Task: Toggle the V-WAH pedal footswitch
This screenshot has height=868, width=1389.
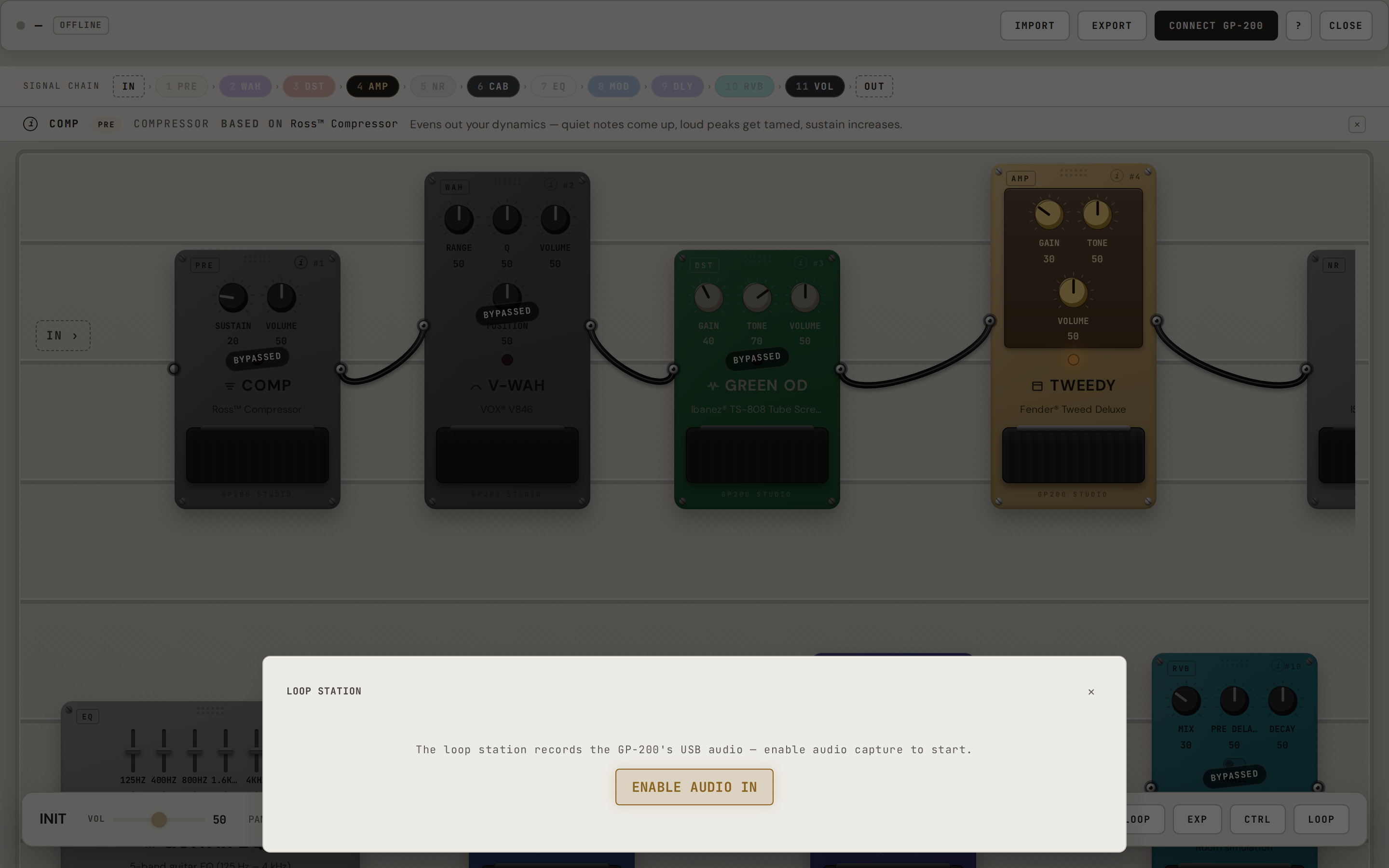Action: (x=507, y=455)
